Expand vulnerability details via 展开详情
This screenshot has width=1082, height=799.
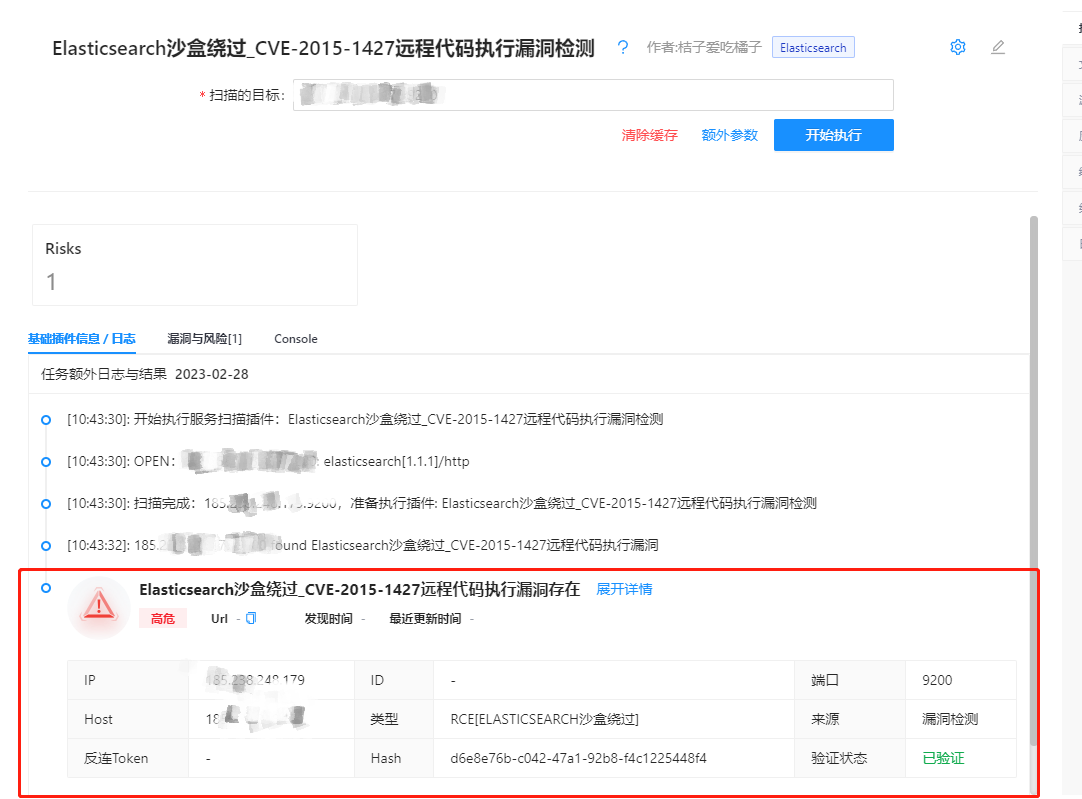624,589
